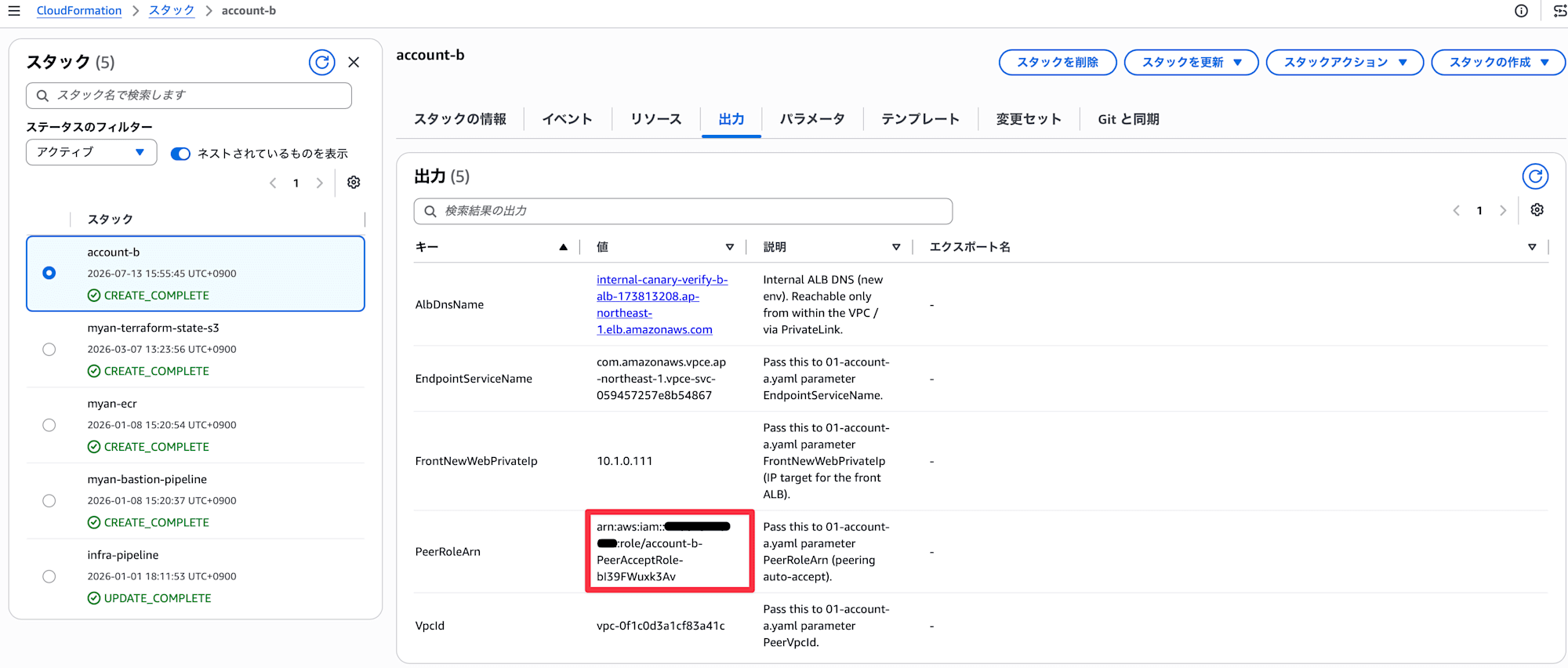Go to previous page of outputs
Screen dimensions: 1568x668
[x=1456, y=210]
